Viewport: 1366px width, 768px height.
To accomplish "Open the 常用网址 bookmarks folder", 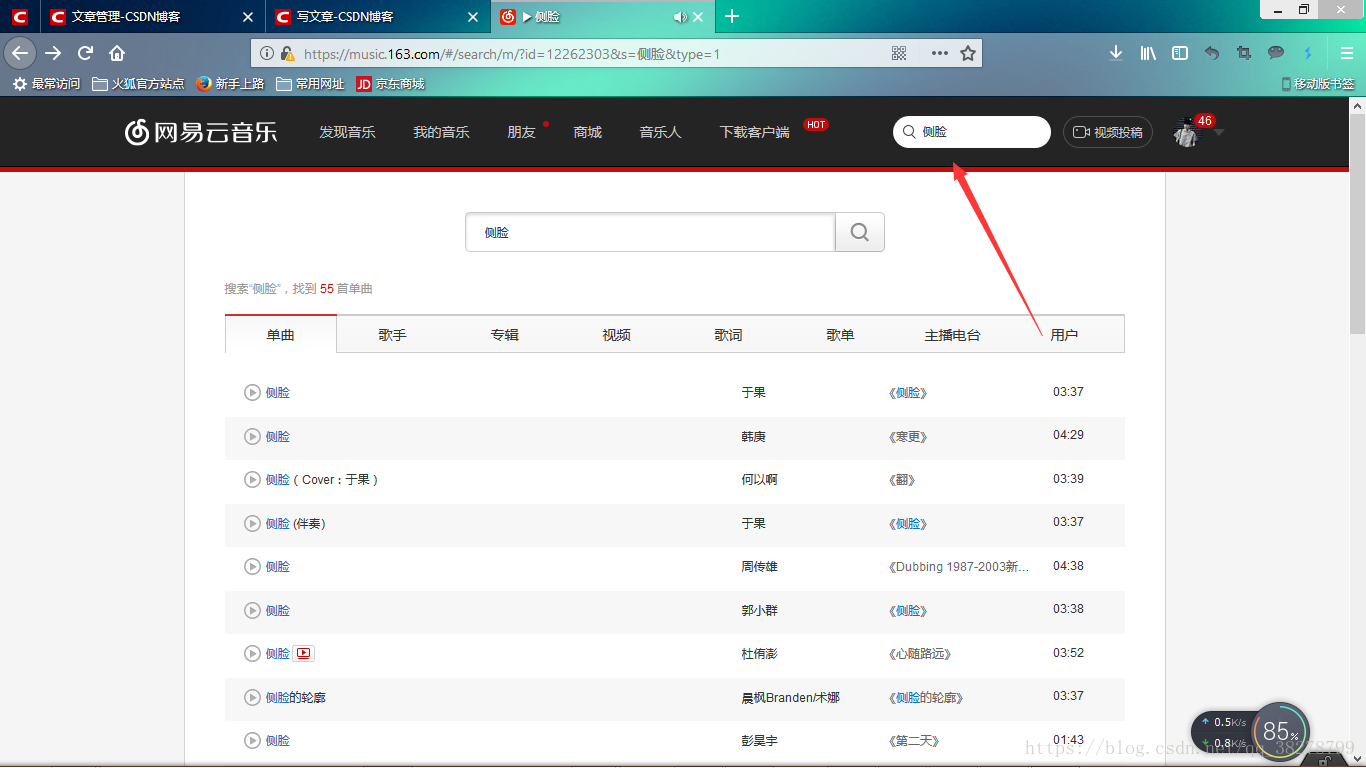I will click(310, 84).
